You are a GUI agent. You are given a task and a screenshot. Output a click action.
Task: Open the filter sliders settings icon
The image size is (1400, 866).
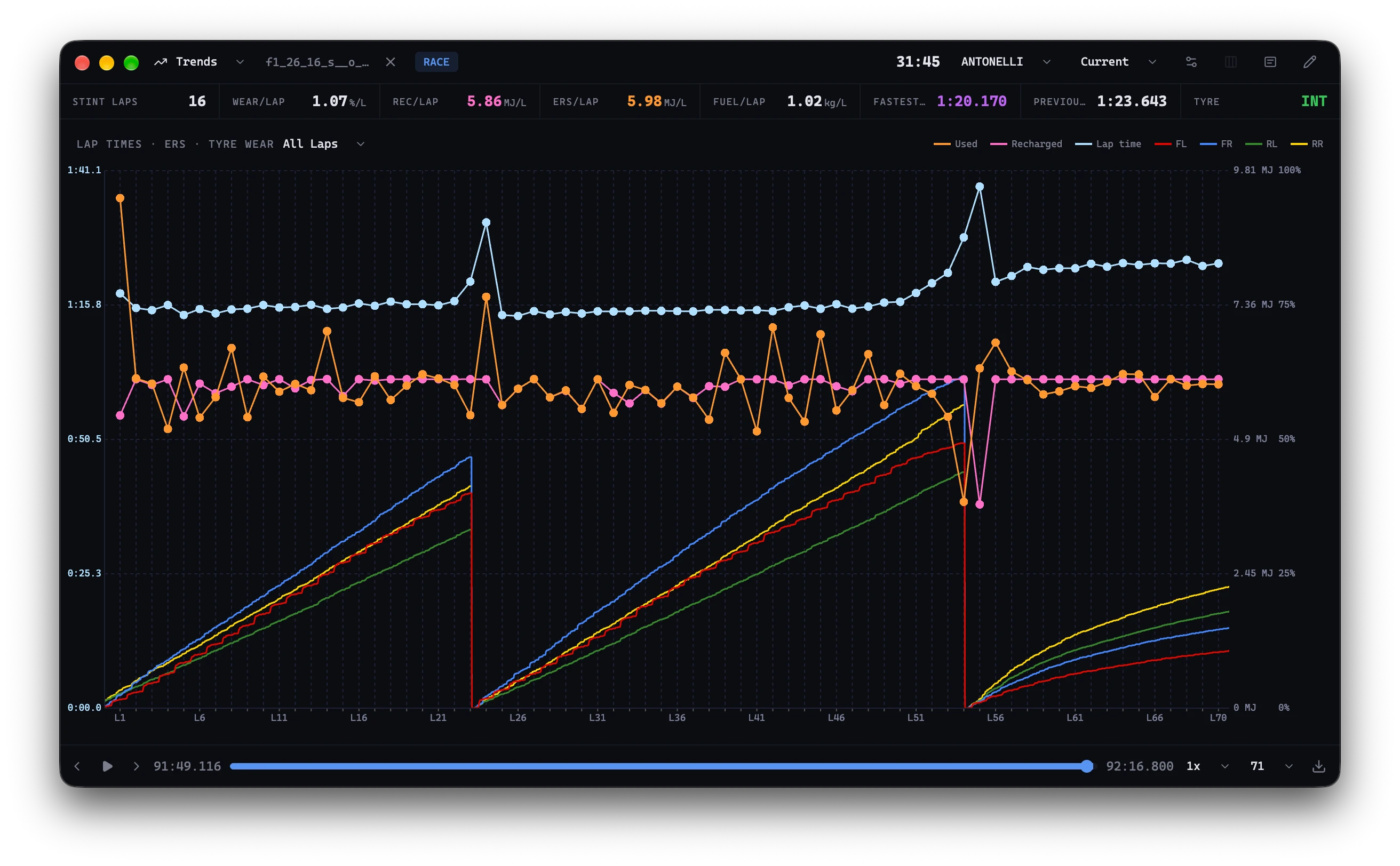(x=1191, y=62)
